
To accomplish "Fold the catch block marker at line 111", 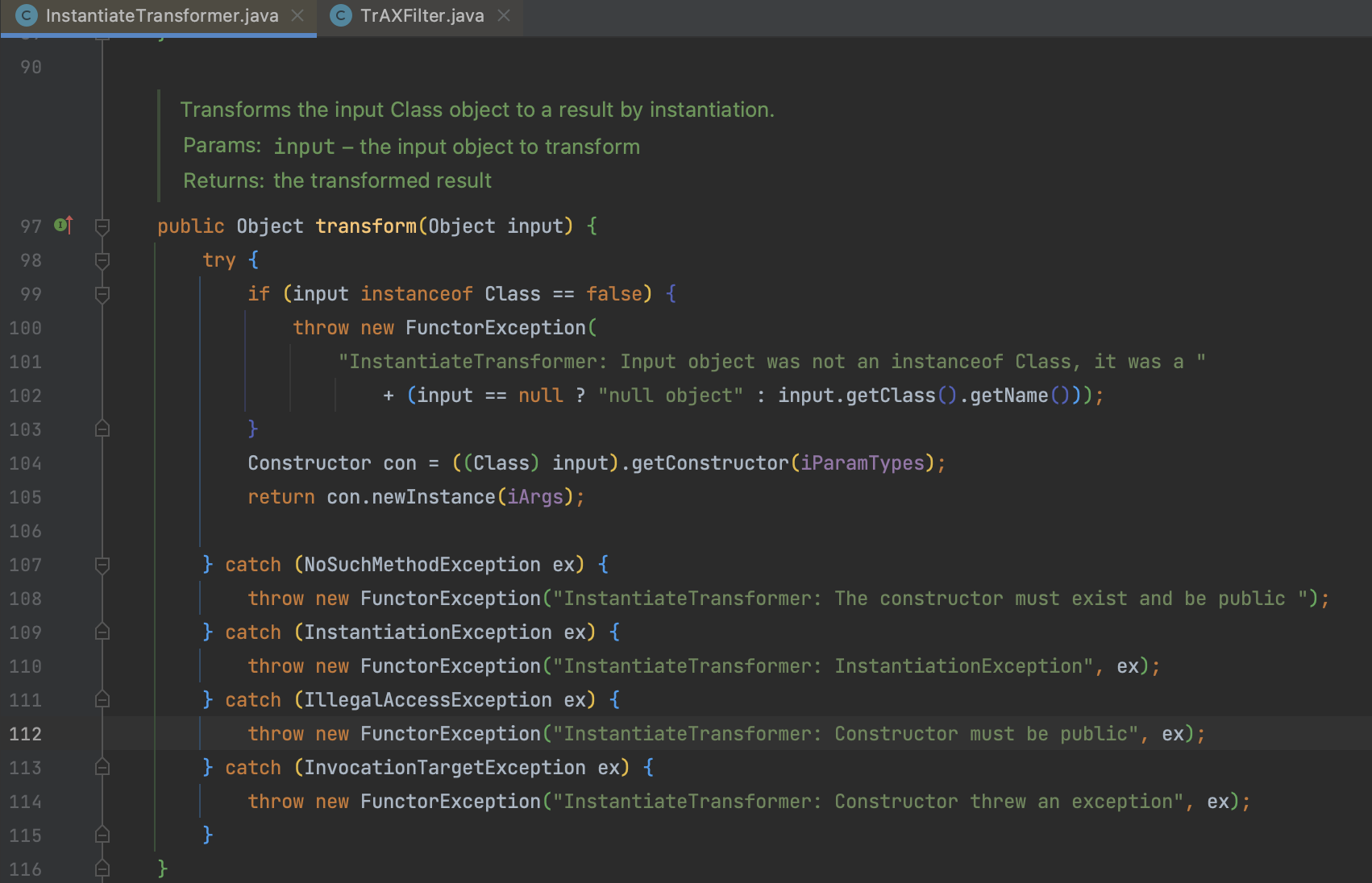I will click(102, 699).
